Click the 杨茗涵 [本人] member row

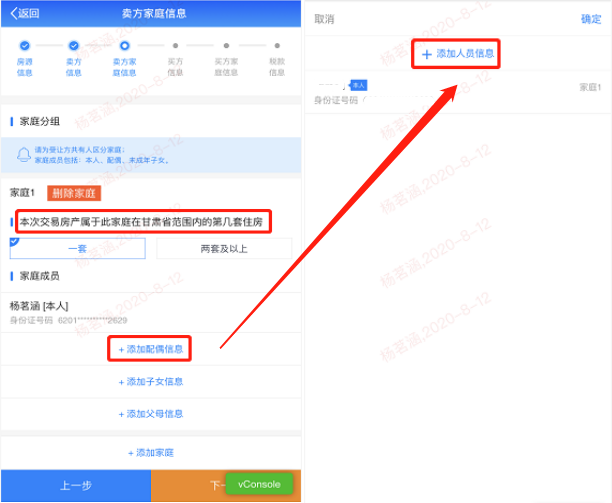[x=151, y=313]
